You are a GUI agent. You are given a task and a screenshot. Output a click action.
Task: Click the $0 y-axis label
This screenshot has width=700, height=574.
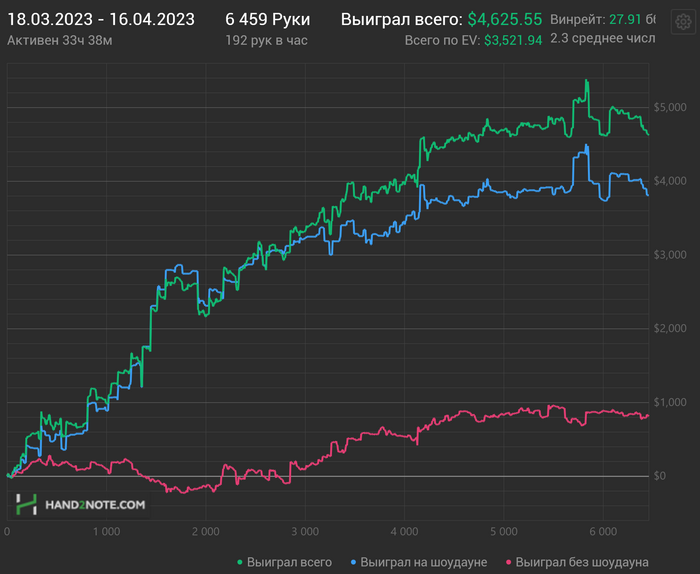[660, 476]
